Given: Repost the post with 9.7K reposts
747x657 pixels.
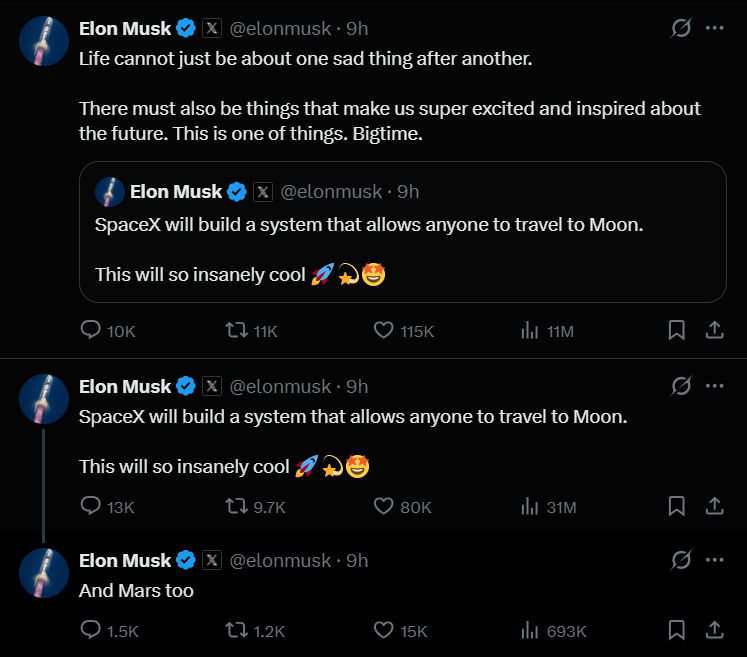Looking at the screenshot, I should [237, 507].
